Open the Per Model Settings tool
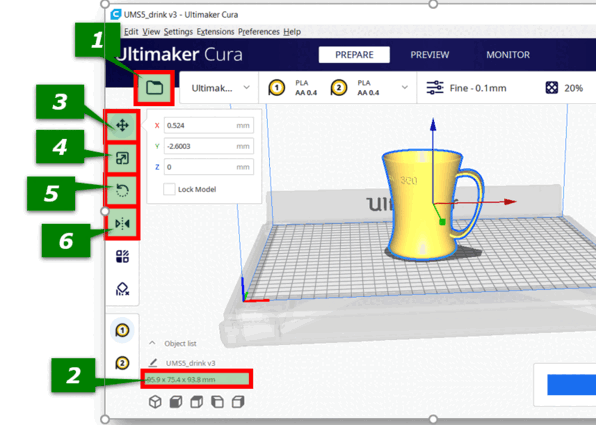The height and width of the screenshot is (425, 596). tap(122, 256)
